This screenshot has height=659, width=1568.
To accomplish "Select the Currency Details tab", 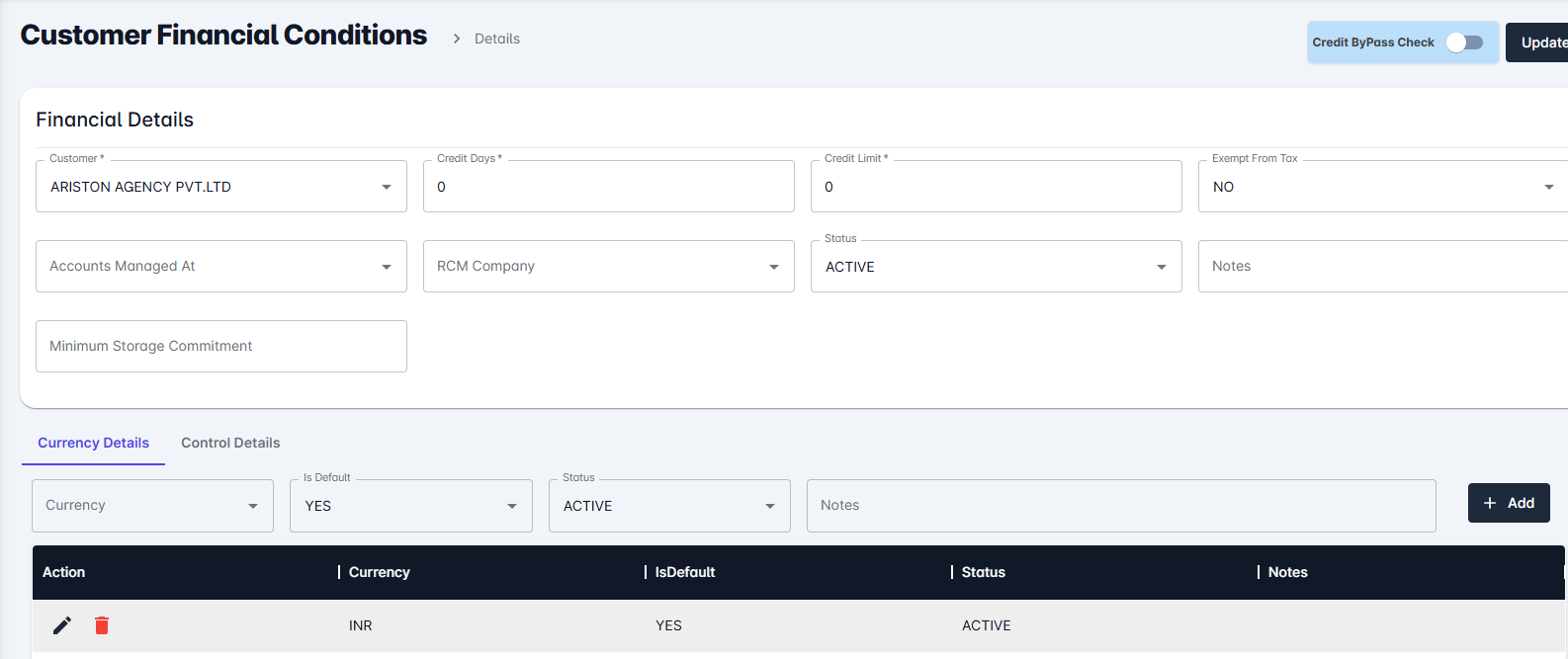I will click(x=93, y=443).
